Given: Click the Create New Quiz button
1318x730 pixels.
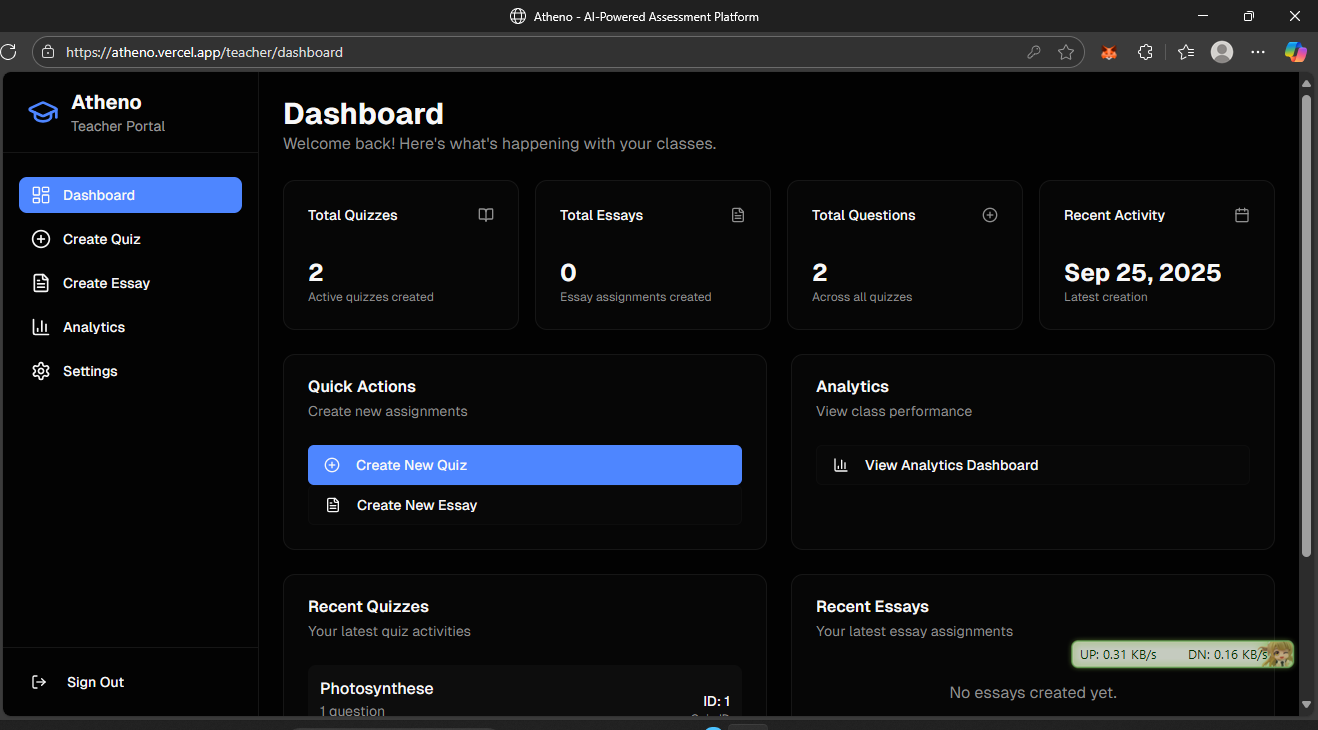Looking at the screenshot, I should pyautogui.click(x=525, y=465).
